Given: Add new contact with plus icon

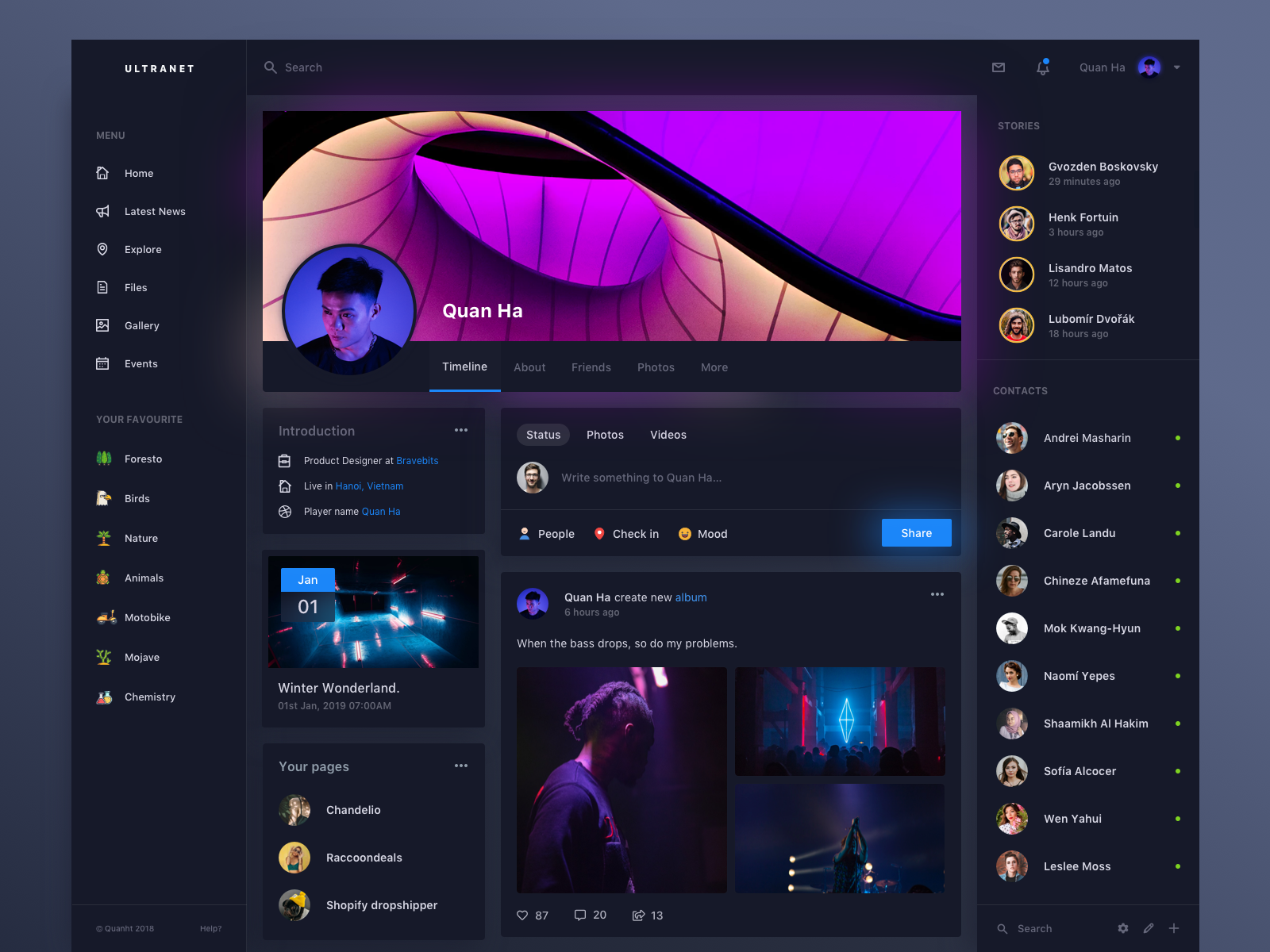Looking at the screenshot, I should pyautogui.click(x=1174, y=928).
